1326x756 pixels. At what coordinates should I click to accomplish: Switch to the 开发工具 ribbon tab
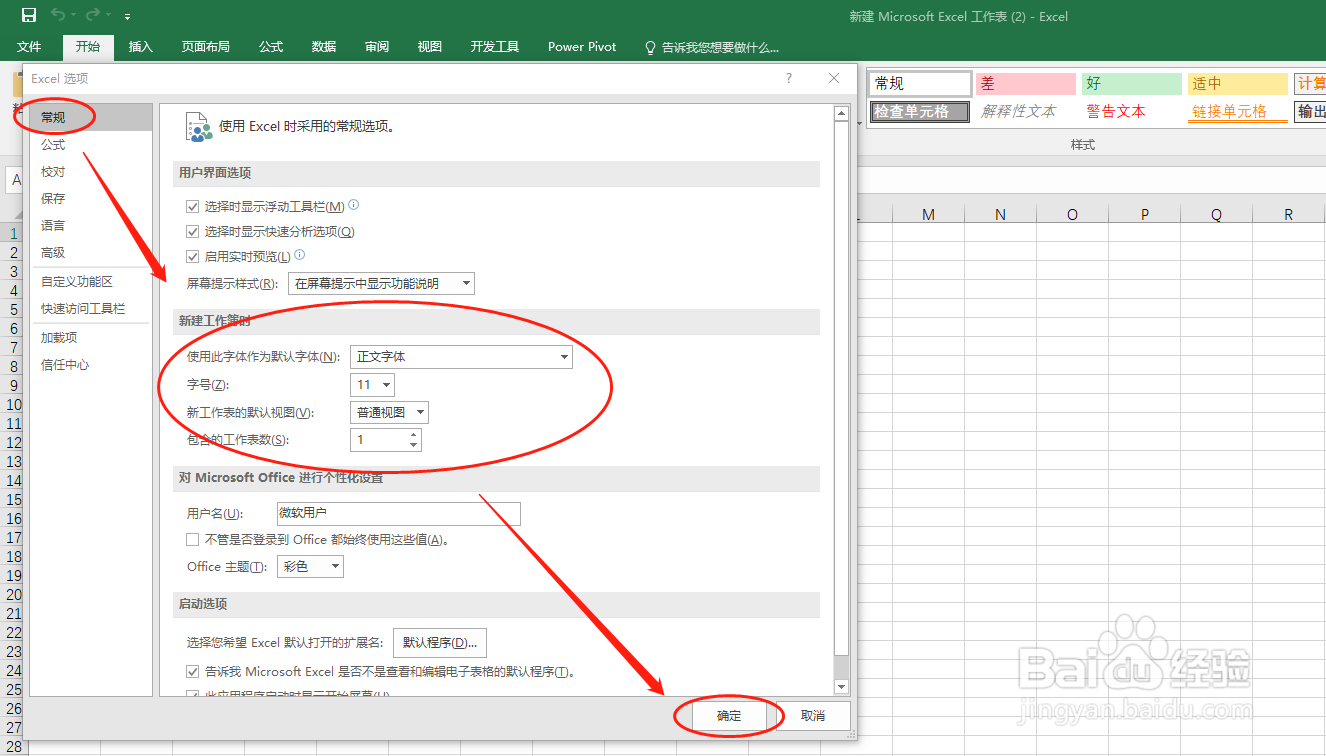tap(495, 47)
